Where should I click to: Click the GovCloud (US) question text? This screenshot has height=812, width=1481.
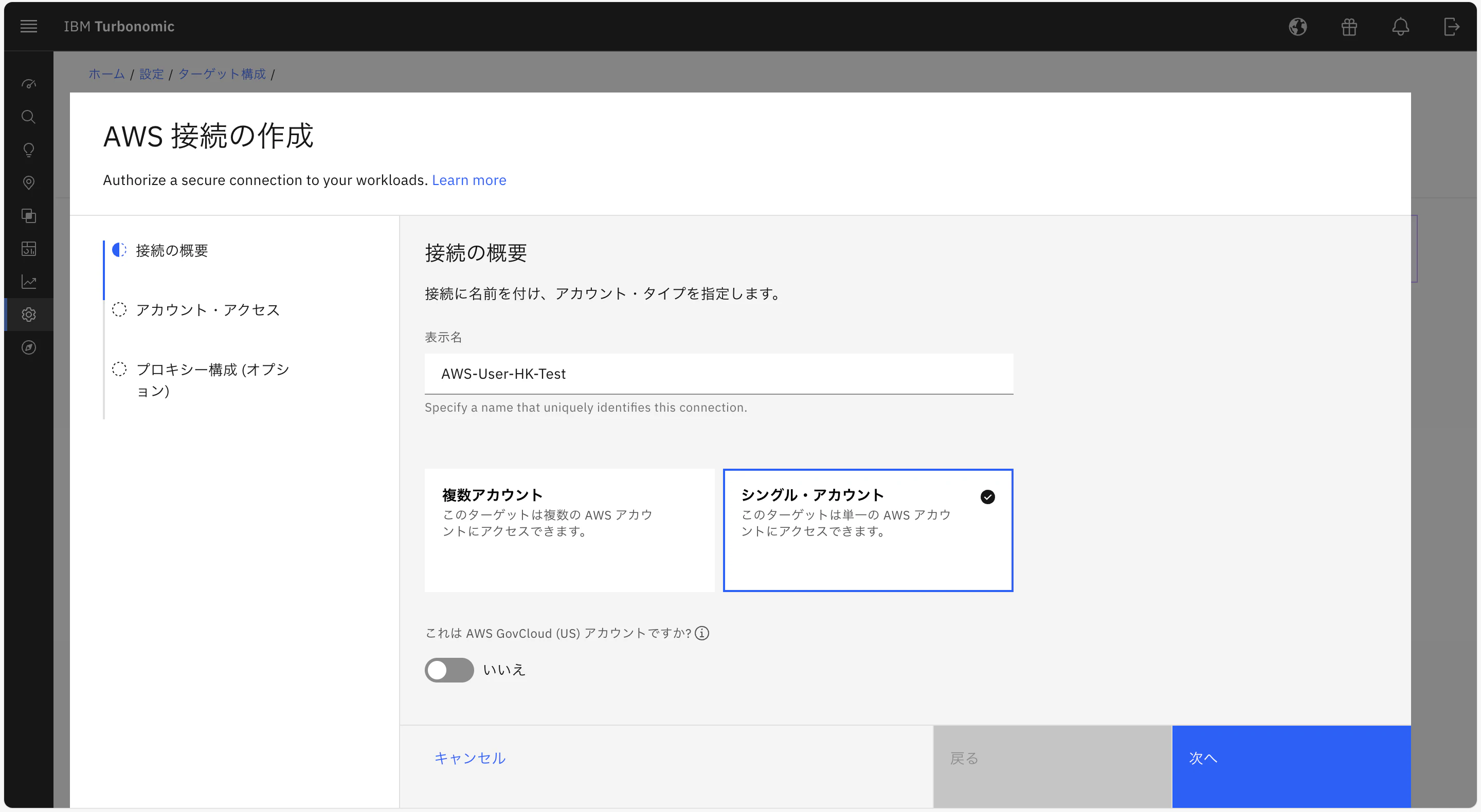(x=558, y=633)
